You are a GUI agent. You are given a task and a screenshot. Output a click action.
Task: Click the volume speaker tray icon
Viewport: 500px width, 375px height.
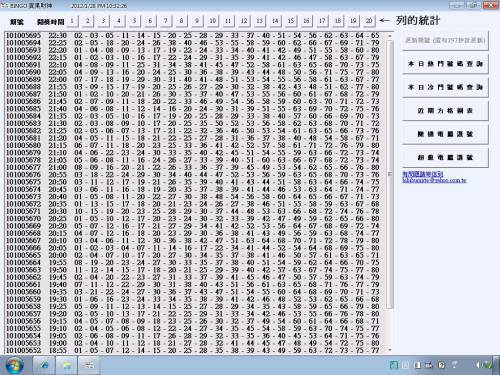479,365
